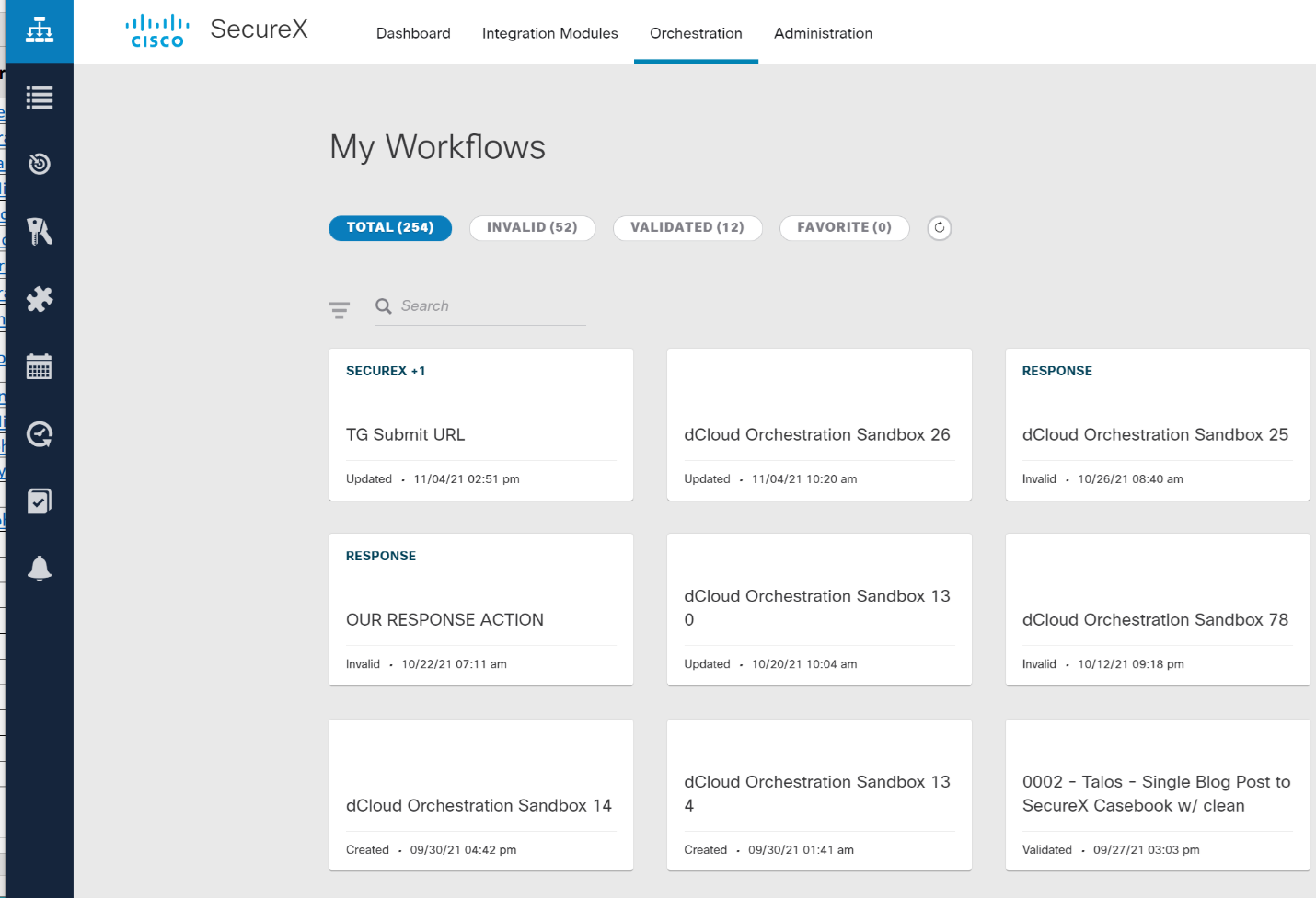The height and width of the screenshot is (898, 1316).
Task: Open dCloud Orchestration Sandbox 78 card
Action: click(1158, 610)
